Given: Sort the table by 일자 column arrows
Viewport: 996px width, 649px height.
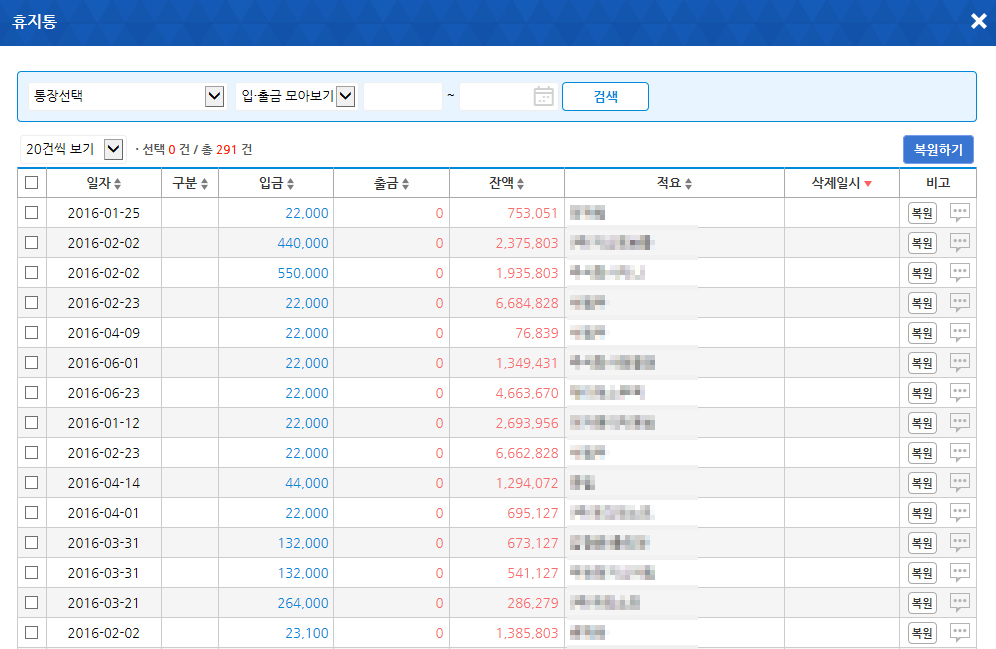Looking at the screenshot, I should pyautogui.click(x=118, y=184).
